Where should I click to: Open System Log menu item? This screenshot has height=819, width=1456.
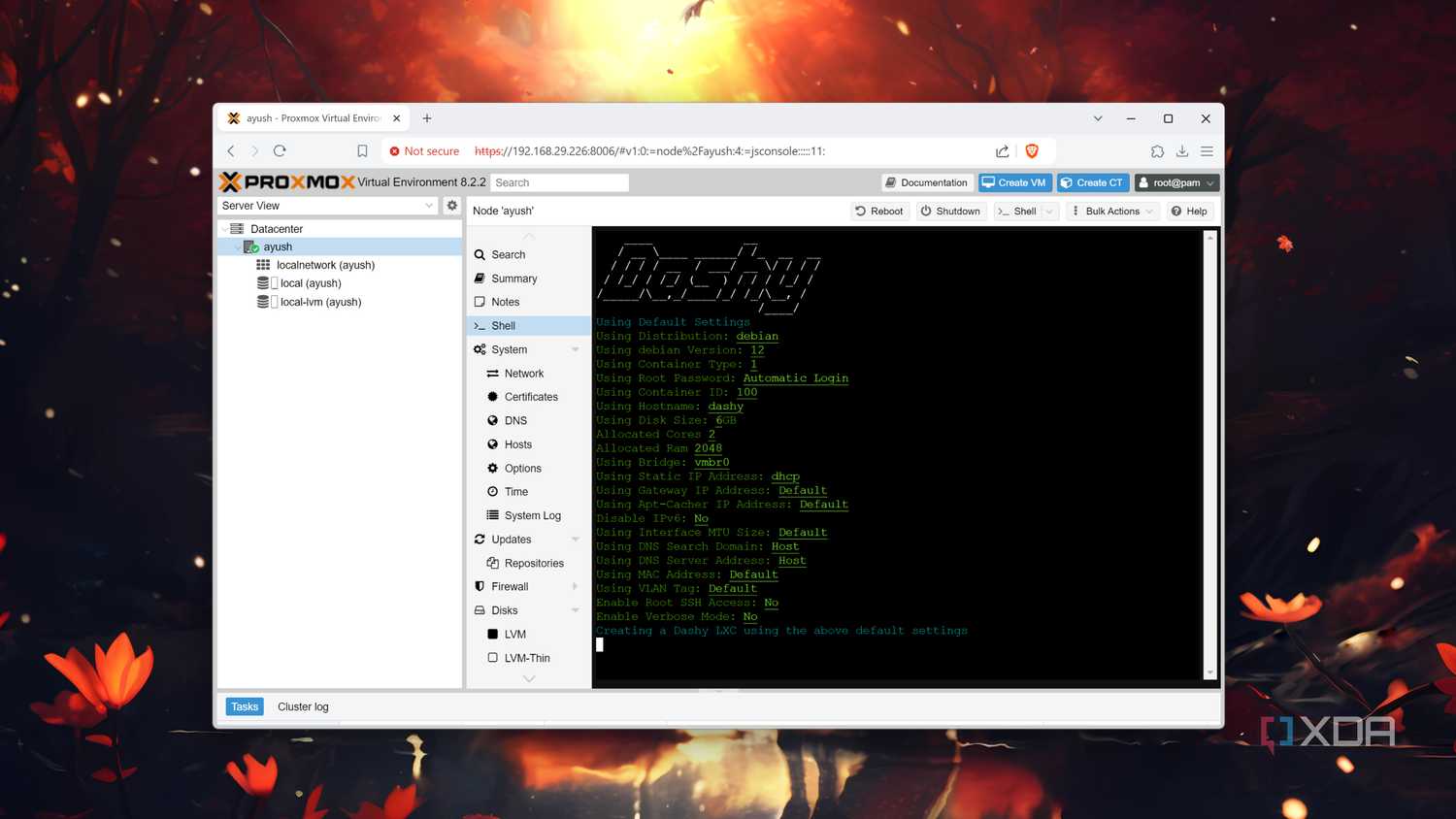tap(532, 515)
